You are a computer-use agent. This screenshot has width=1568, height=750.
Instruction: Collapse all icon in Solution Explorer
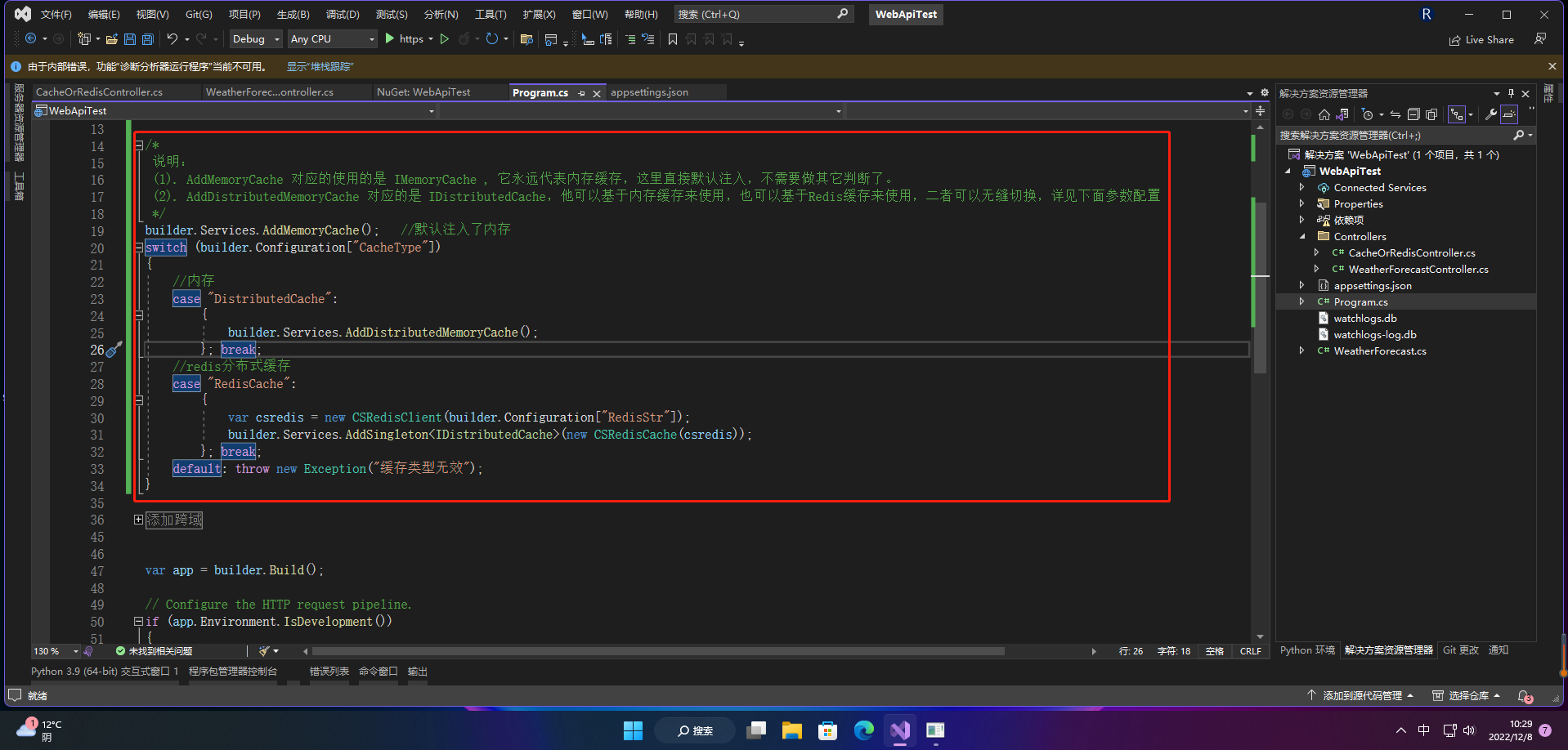pos(1413,114)
